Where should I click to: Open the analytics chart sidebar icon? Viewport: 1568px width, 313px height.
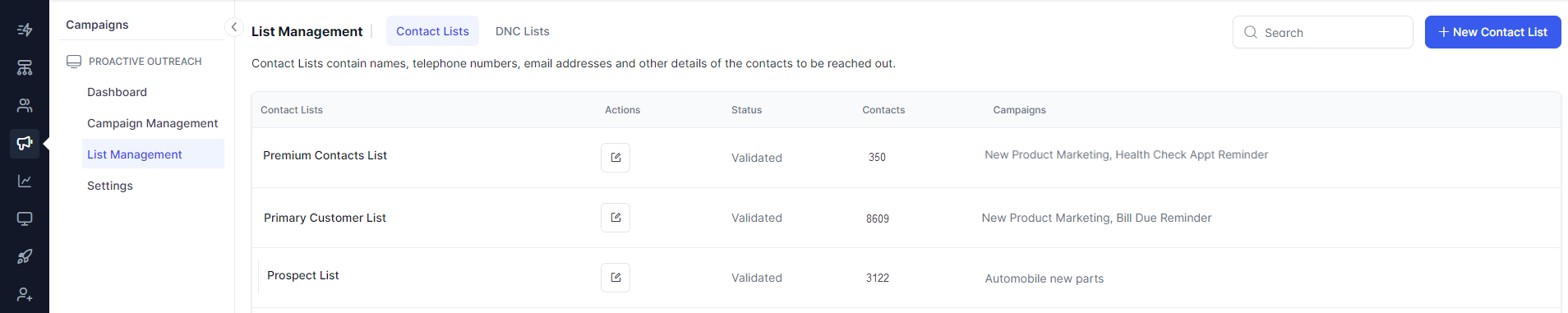pos(25,181)
